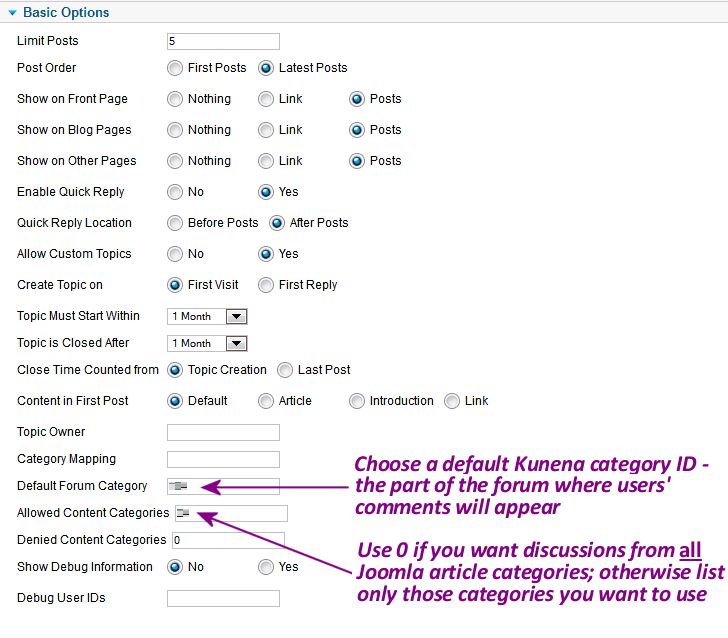Click the Limit Posts input field
This screenshot has width=728, height=638.
(223, 42)
